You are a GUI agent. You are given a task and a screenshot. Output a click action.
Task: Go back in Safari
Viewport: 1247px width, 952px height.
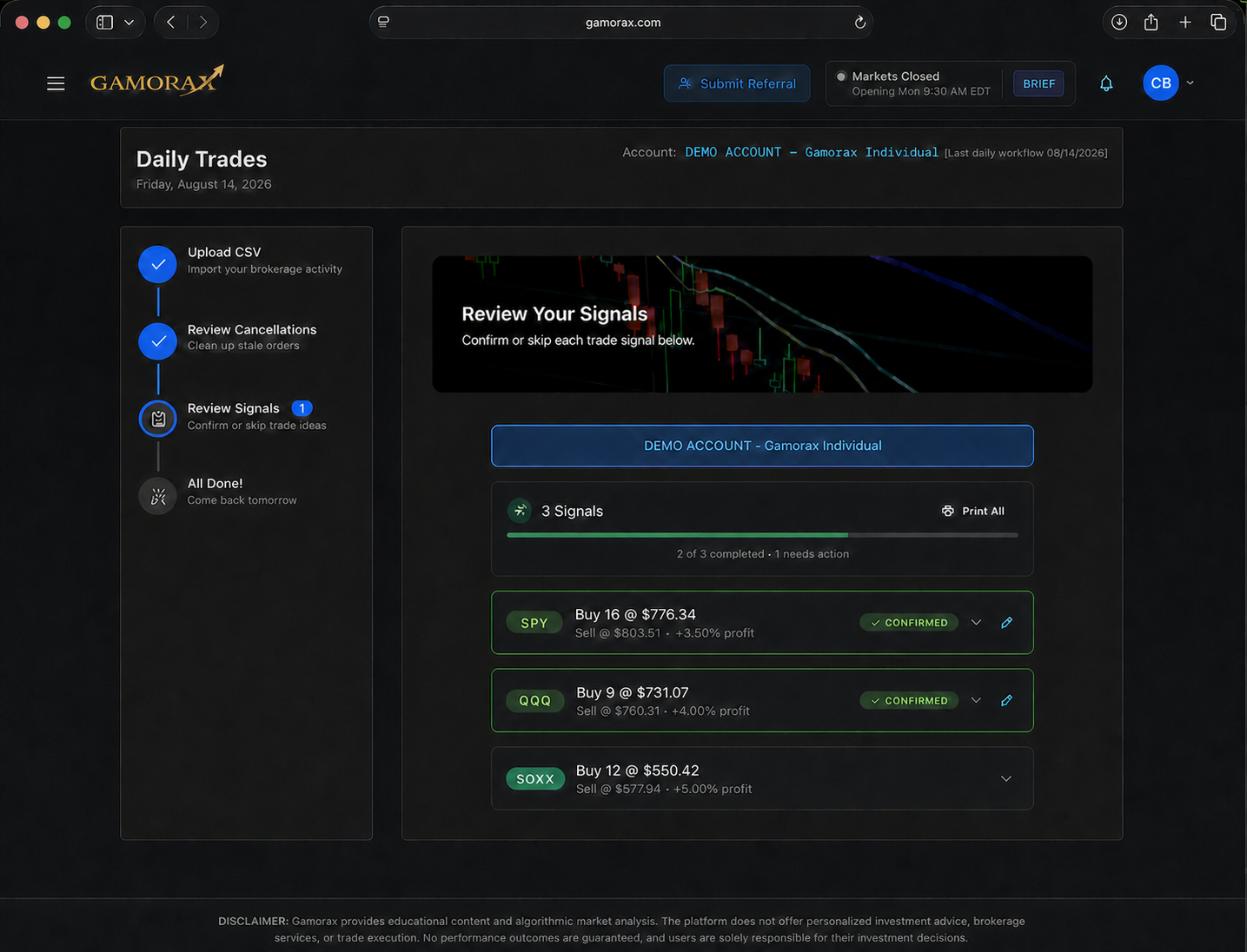(171, 23)
